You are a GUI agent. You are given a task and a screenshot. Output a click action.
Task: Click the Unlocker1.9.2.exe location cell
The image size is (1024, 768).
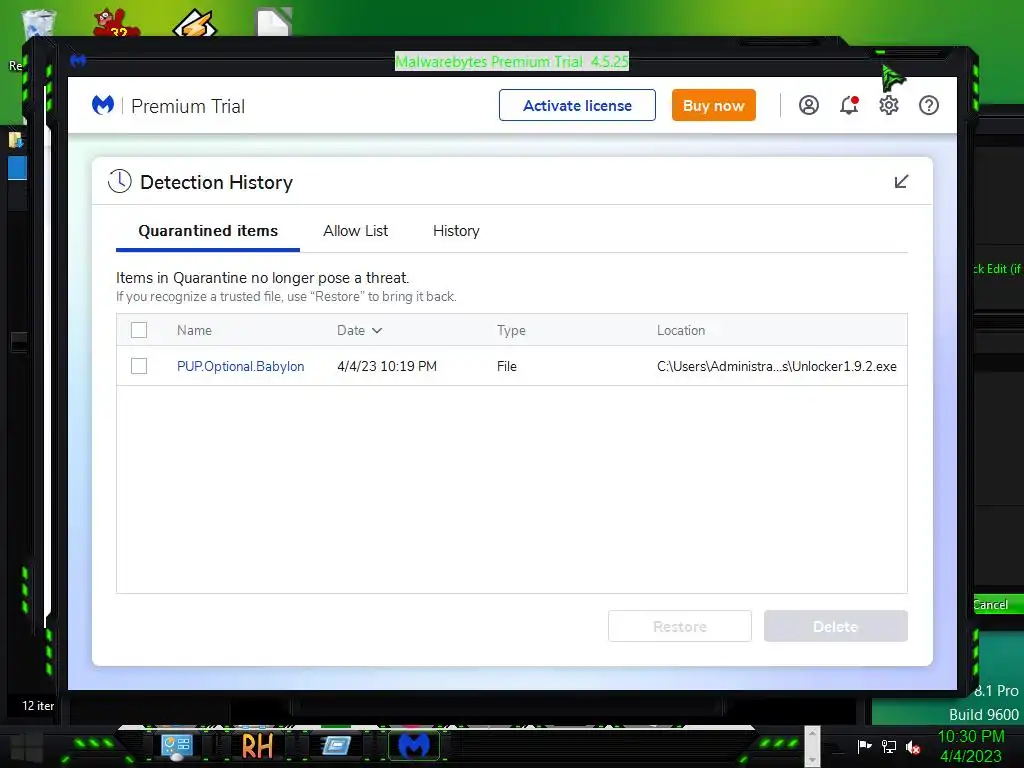[x=776, y=366]
